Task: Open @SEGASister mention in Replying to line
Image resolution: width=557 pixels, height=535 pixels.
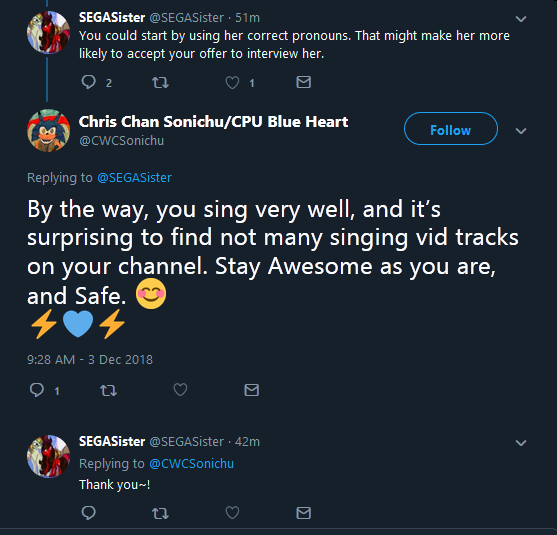Action: (134, 177)
